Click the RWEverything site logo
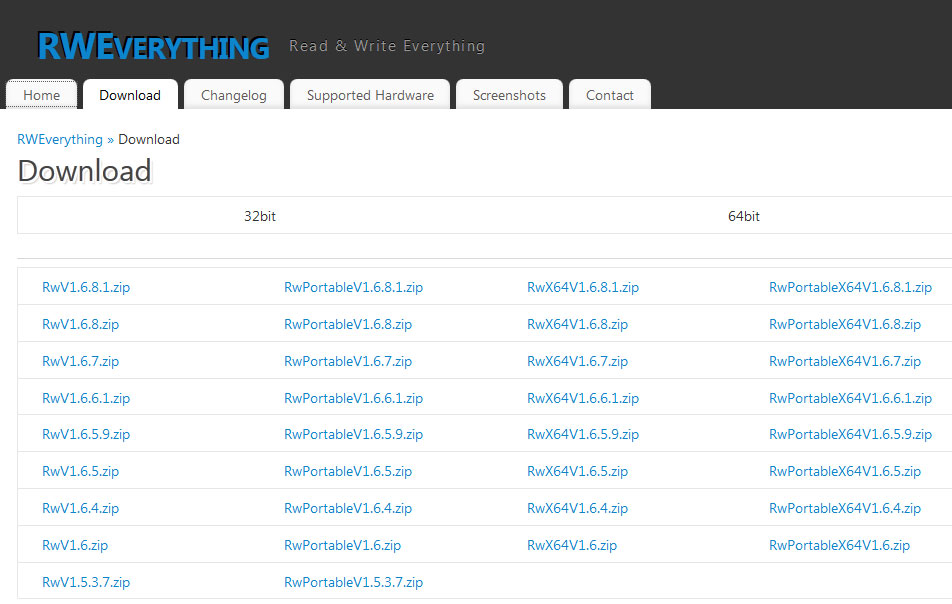952x604 pixels. pos(153,46)
